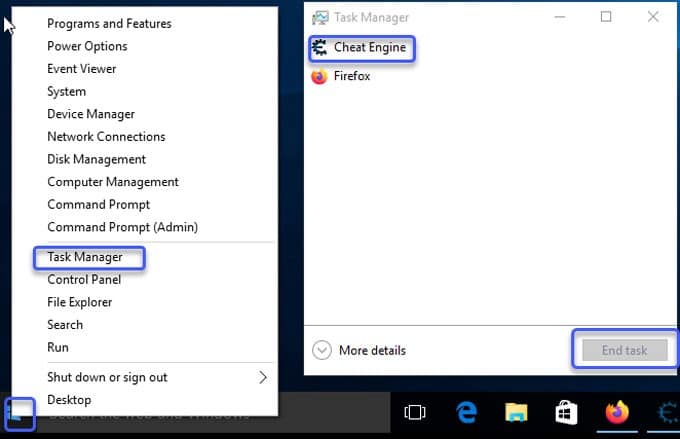The image size is (680, 439).
Task: Open Event Viewer
Action: point(82,69)
